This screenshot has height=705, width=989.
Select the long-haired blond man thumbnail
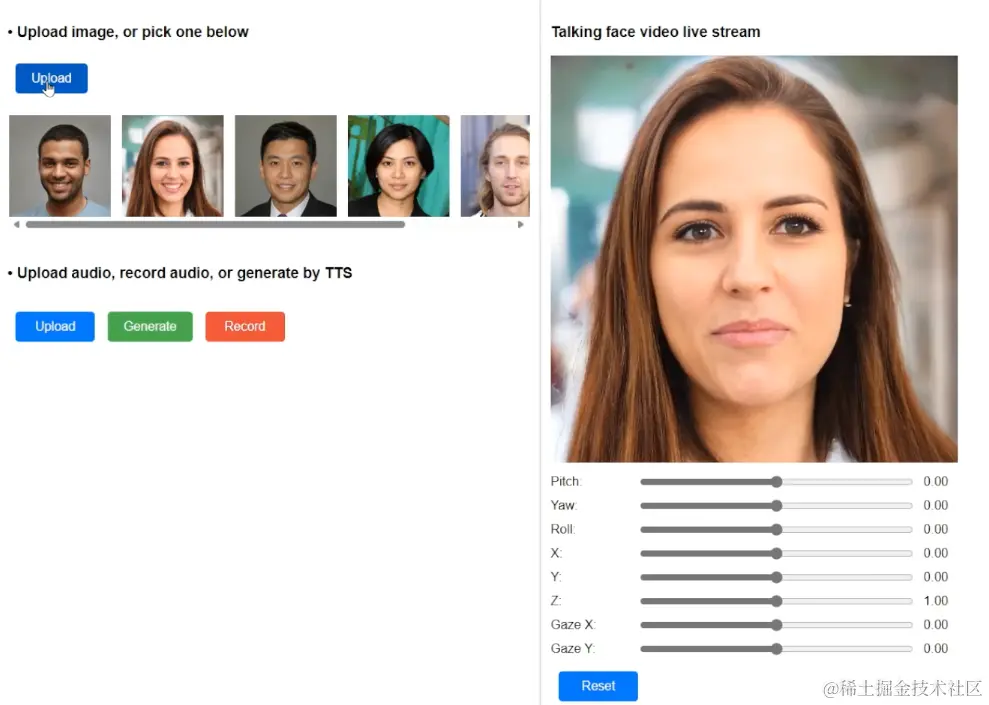(x=495, y=166)
